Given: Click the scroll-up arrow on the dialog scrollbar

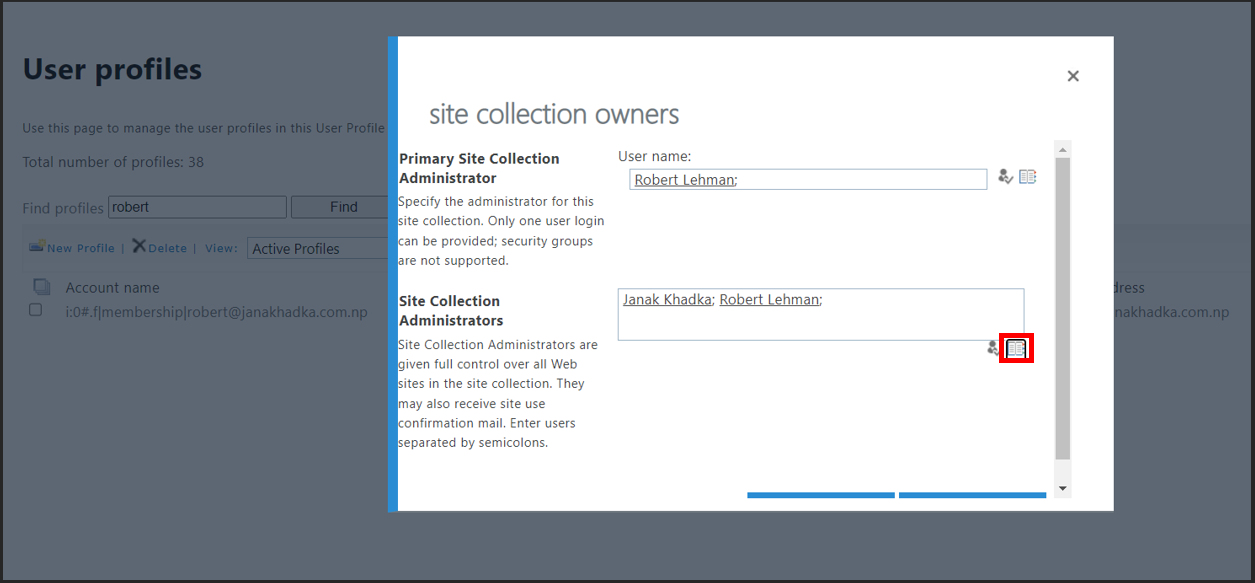Looking at the screenshot, I should tap(1062, 147).
